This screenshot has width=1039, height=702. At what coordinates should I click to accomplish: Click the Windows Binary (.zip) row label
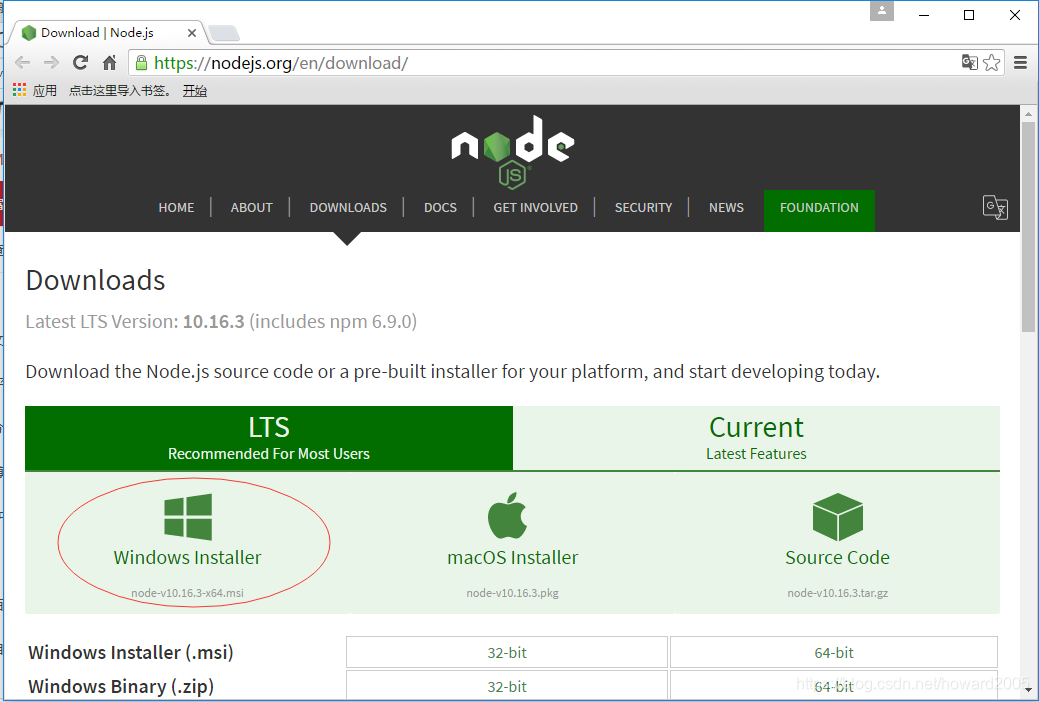click(x=121, y=686)
